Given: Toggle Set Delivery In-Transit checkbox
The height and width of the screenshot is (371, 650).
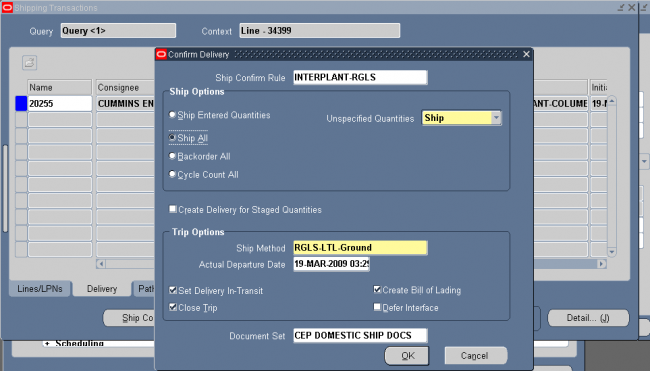Looking at the screenshot, I should pos(173,290).
